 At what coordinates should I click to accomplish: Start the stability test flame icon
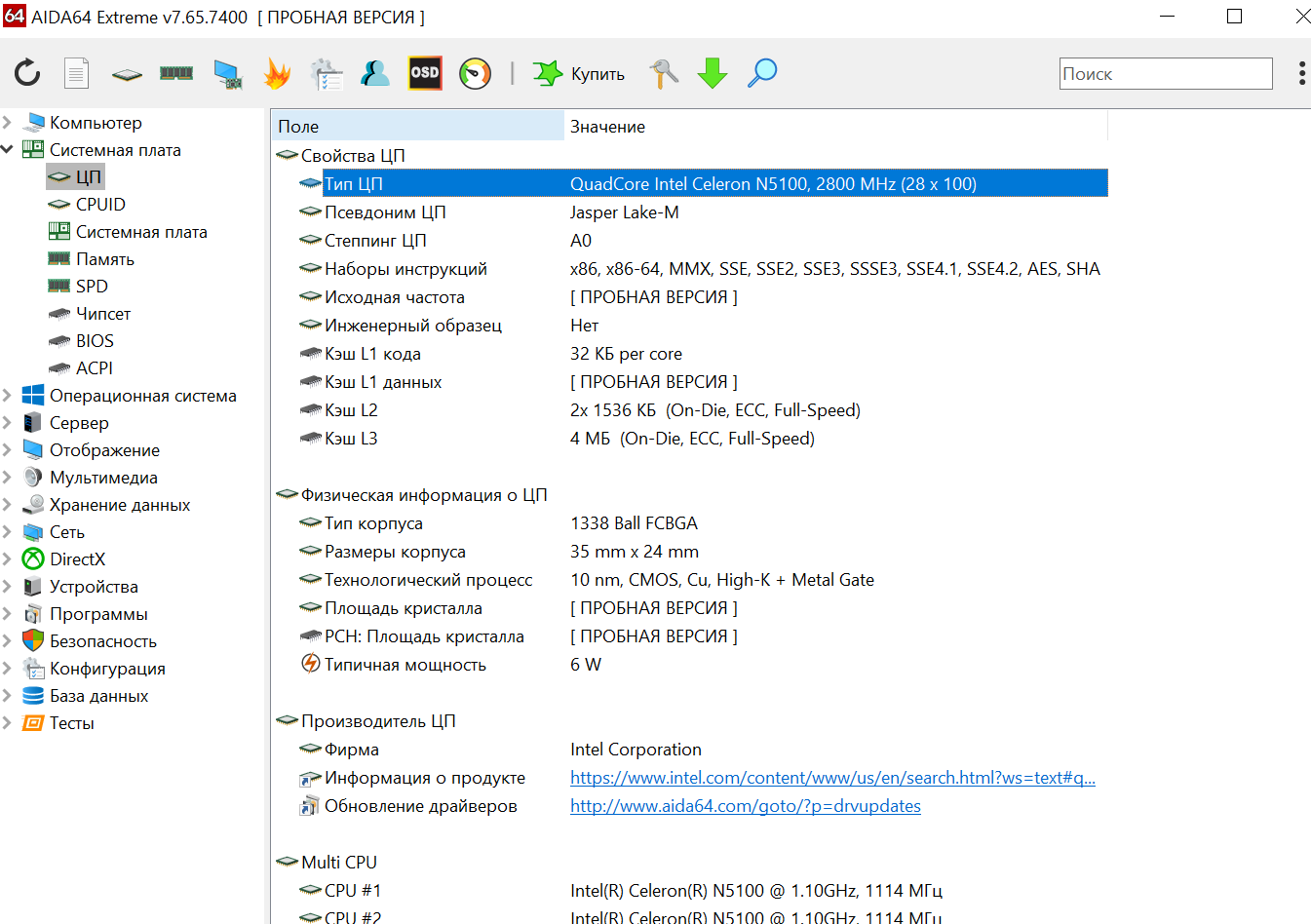pos(277,73)
